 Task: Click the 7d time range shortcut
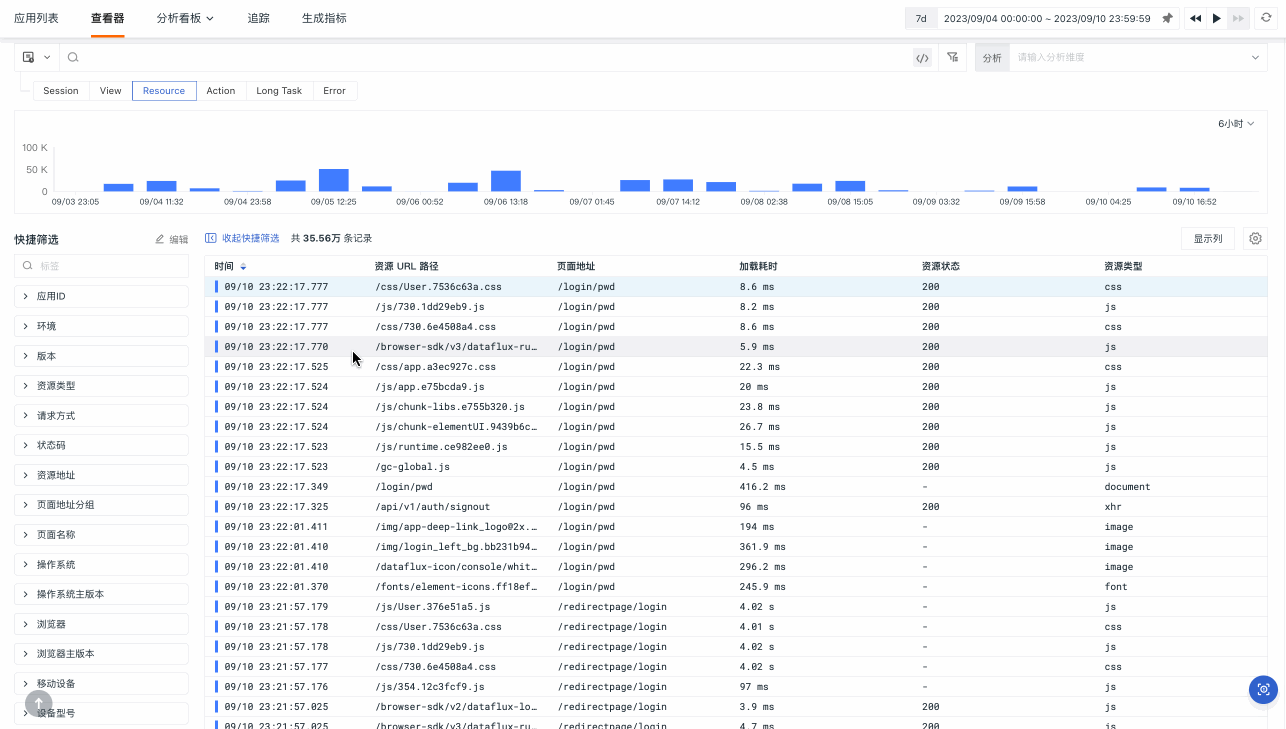(921, 18)
